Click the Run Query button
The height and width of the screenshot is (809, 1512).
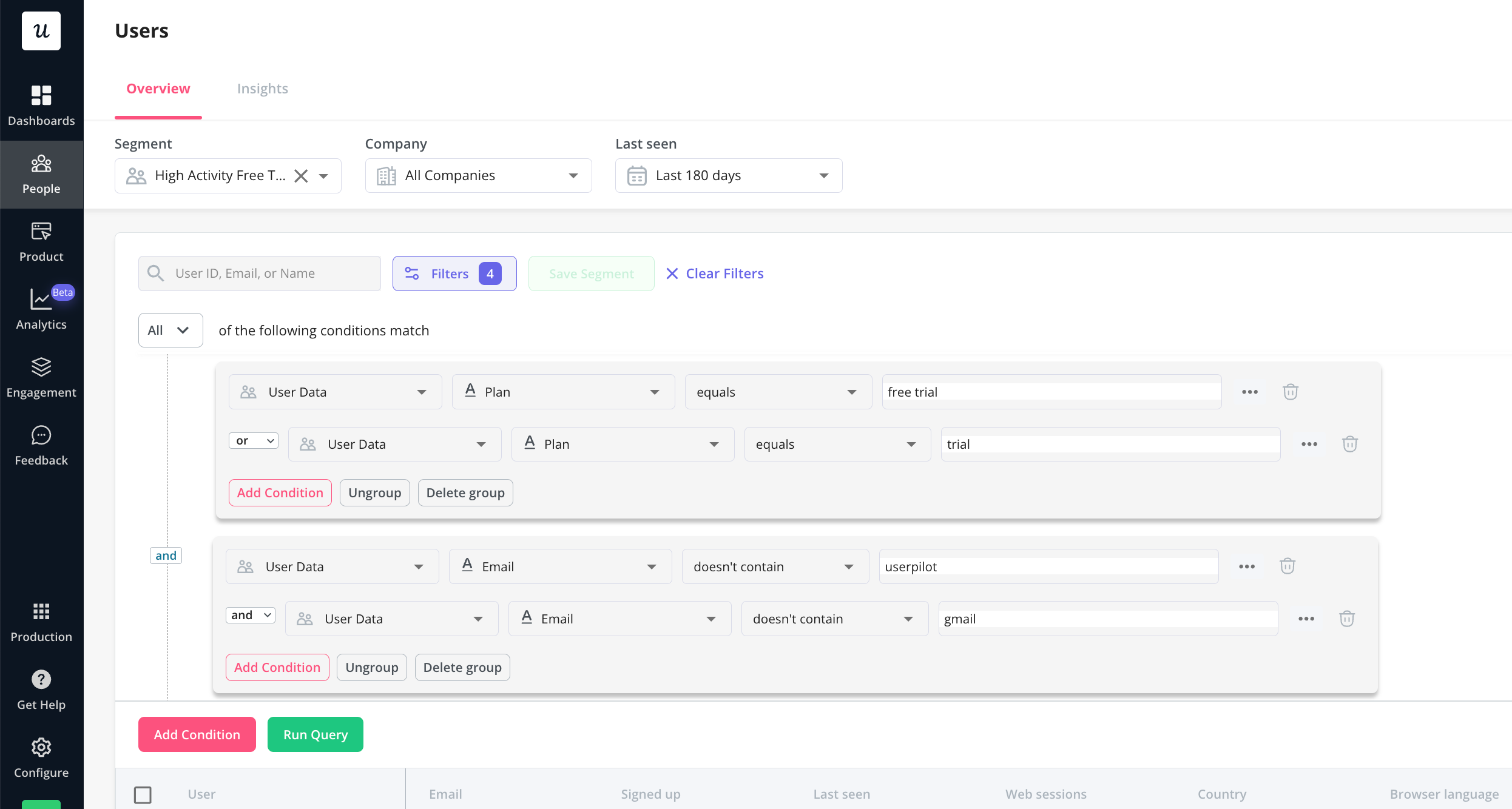point(315,734)
